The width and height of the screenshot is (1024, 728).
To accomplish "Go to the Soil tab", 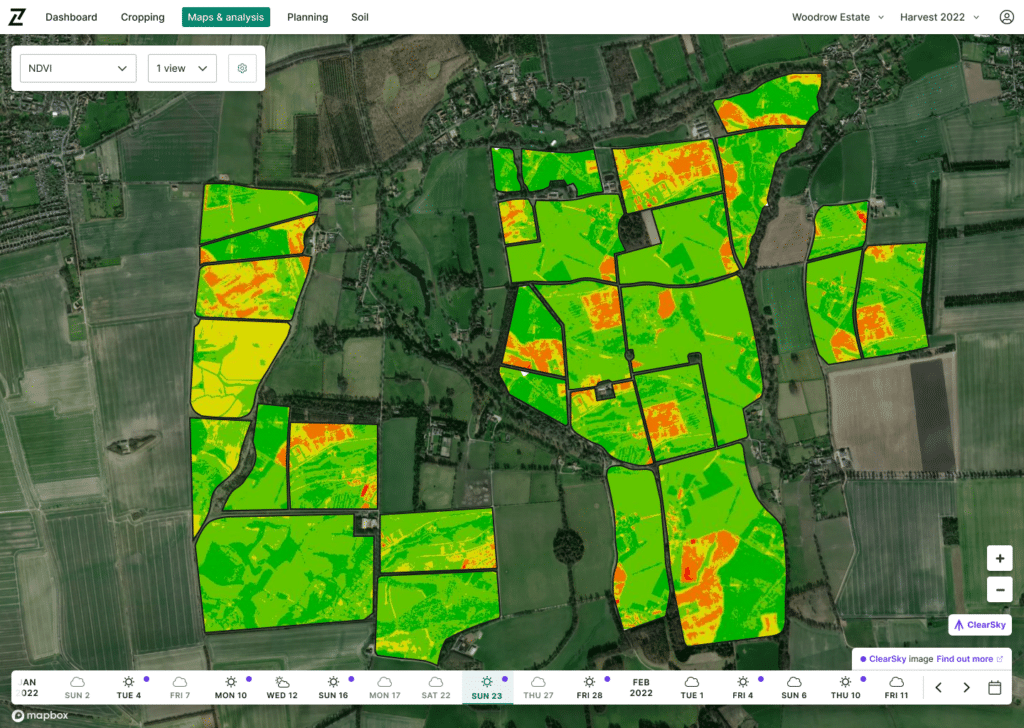I will coord(360,17).
